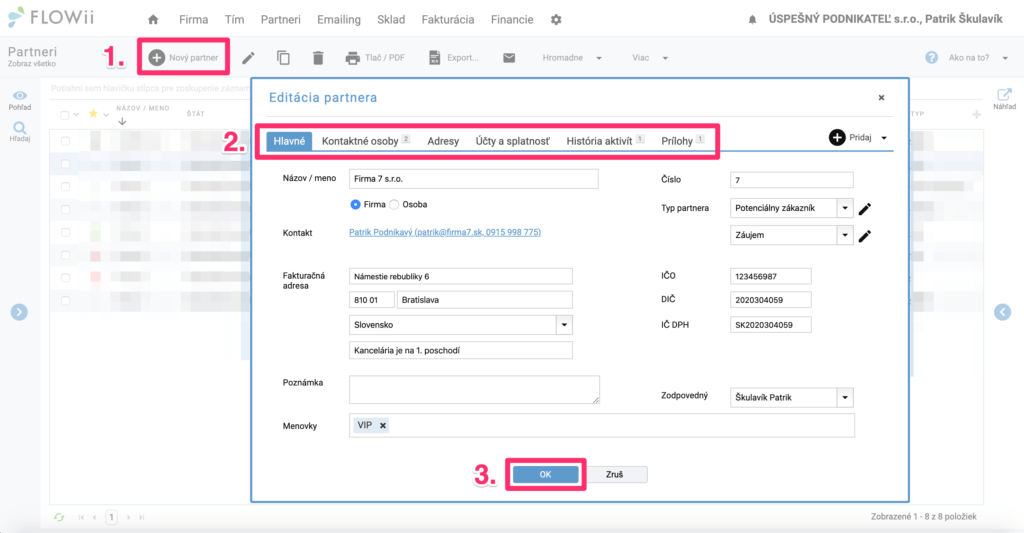Click the copy partner icon in toolbar
Screen dimensions: 1024x533
[283, 57]
